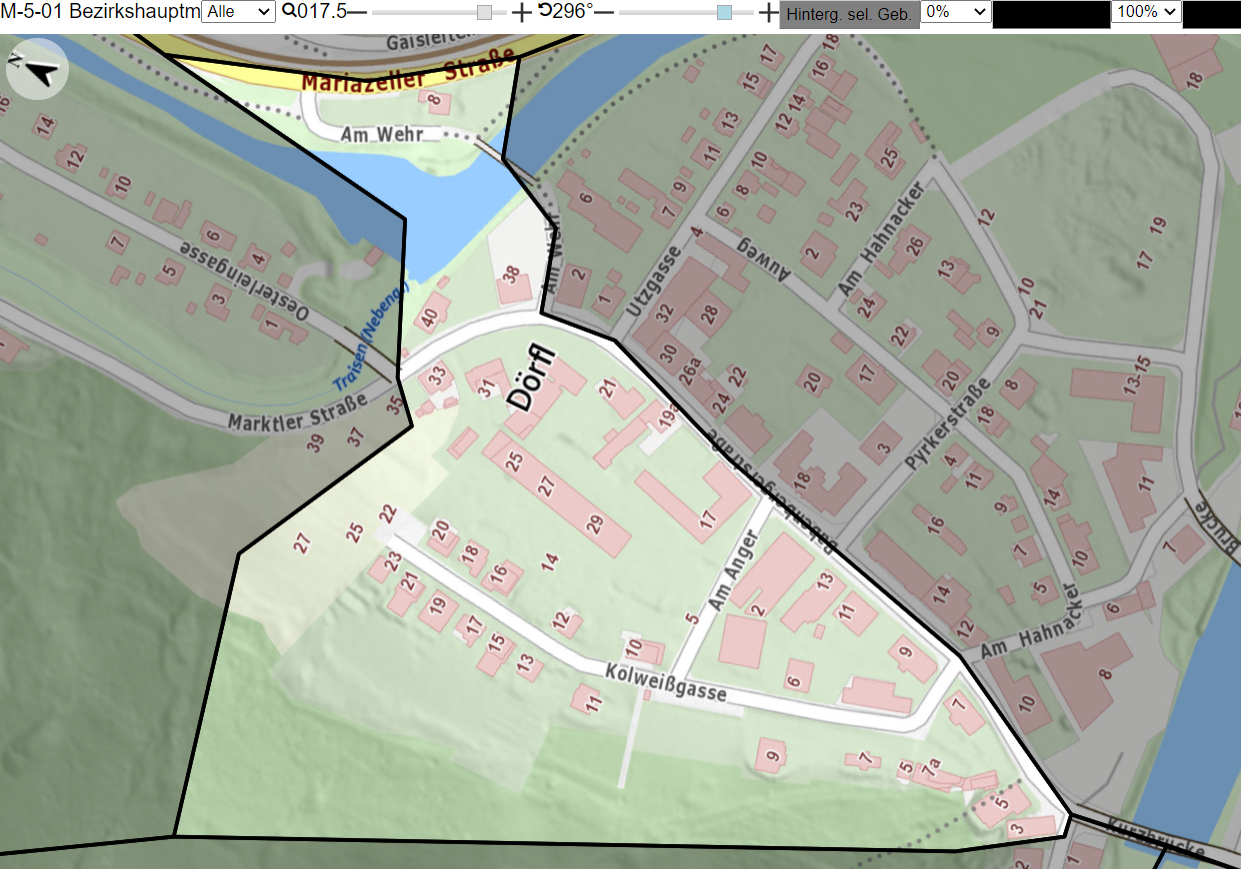1241x869 pixels.
Task: Increase zoom with the plus icon
Action: (x=522, y=12)
